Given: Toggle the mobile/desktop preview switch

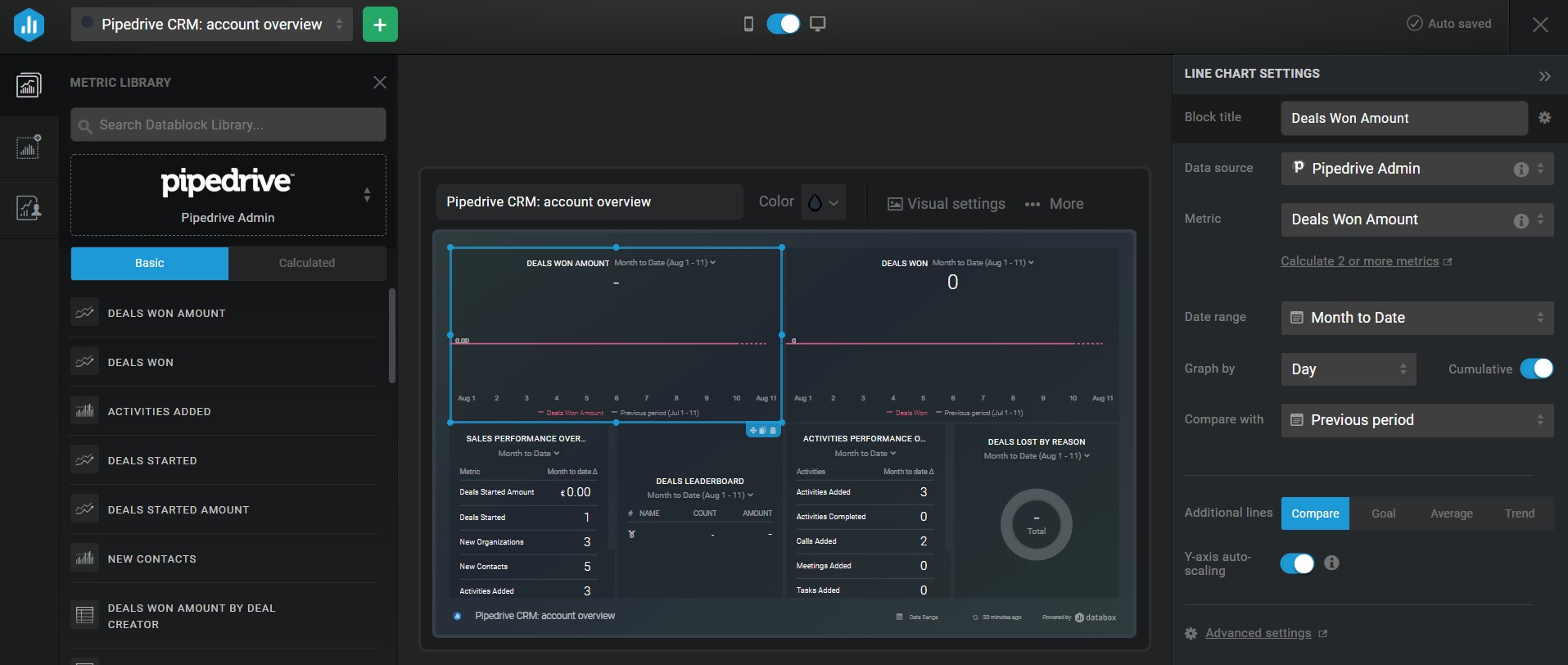Looking at the screenshot, I should pyautogui.click(x=784, y=24).
